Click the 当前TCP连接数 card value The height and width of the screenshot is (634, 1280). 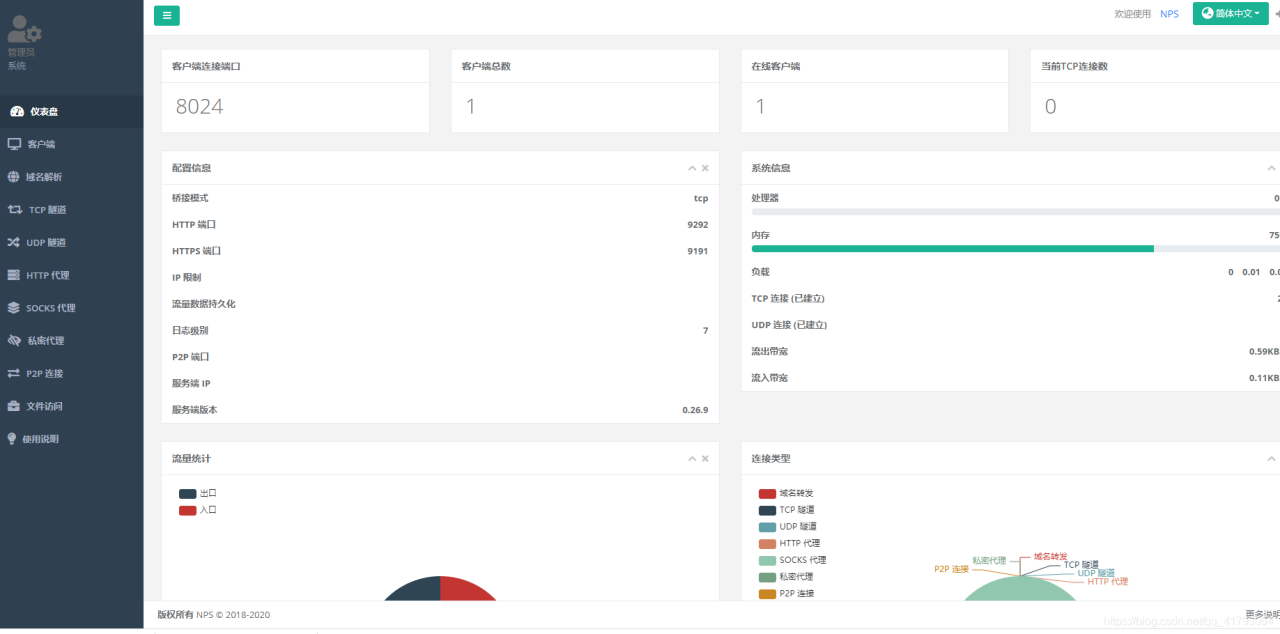(x=1050, y=107)
